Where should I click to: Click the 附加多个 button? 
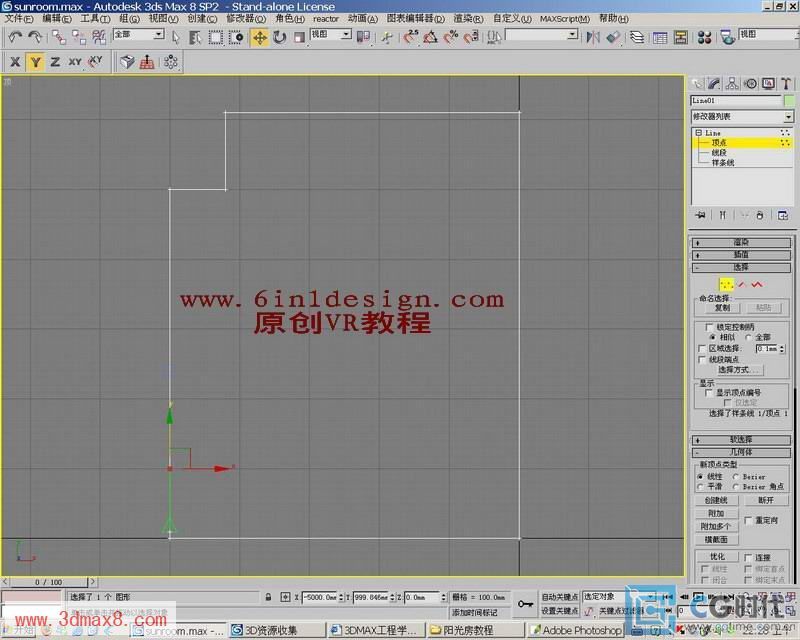[716, 526]
